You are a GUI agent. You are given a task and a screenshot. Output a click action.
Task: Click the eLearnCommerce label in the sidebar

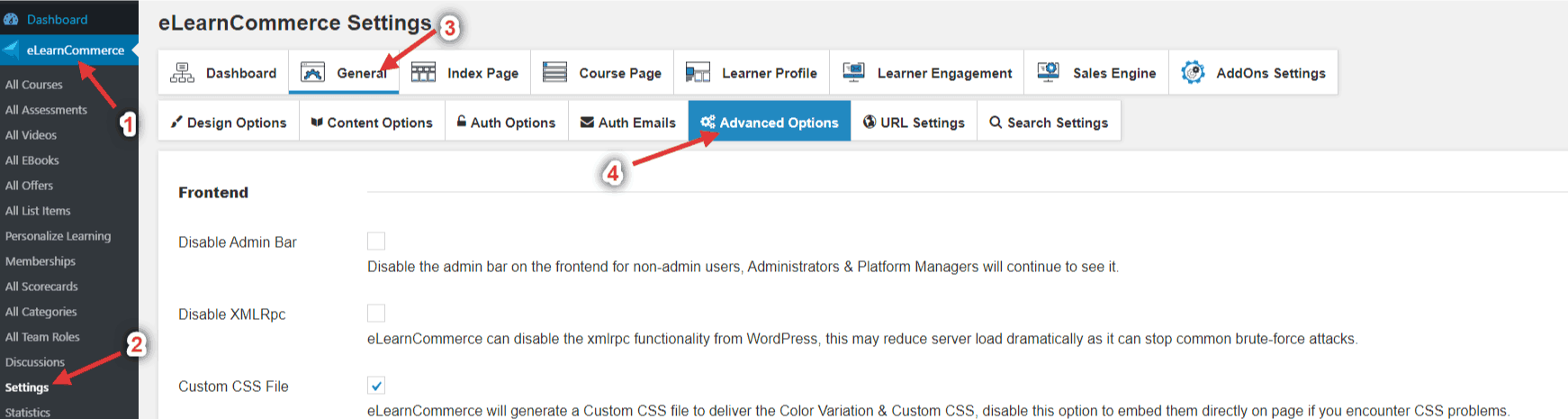(x=76, y=50)
